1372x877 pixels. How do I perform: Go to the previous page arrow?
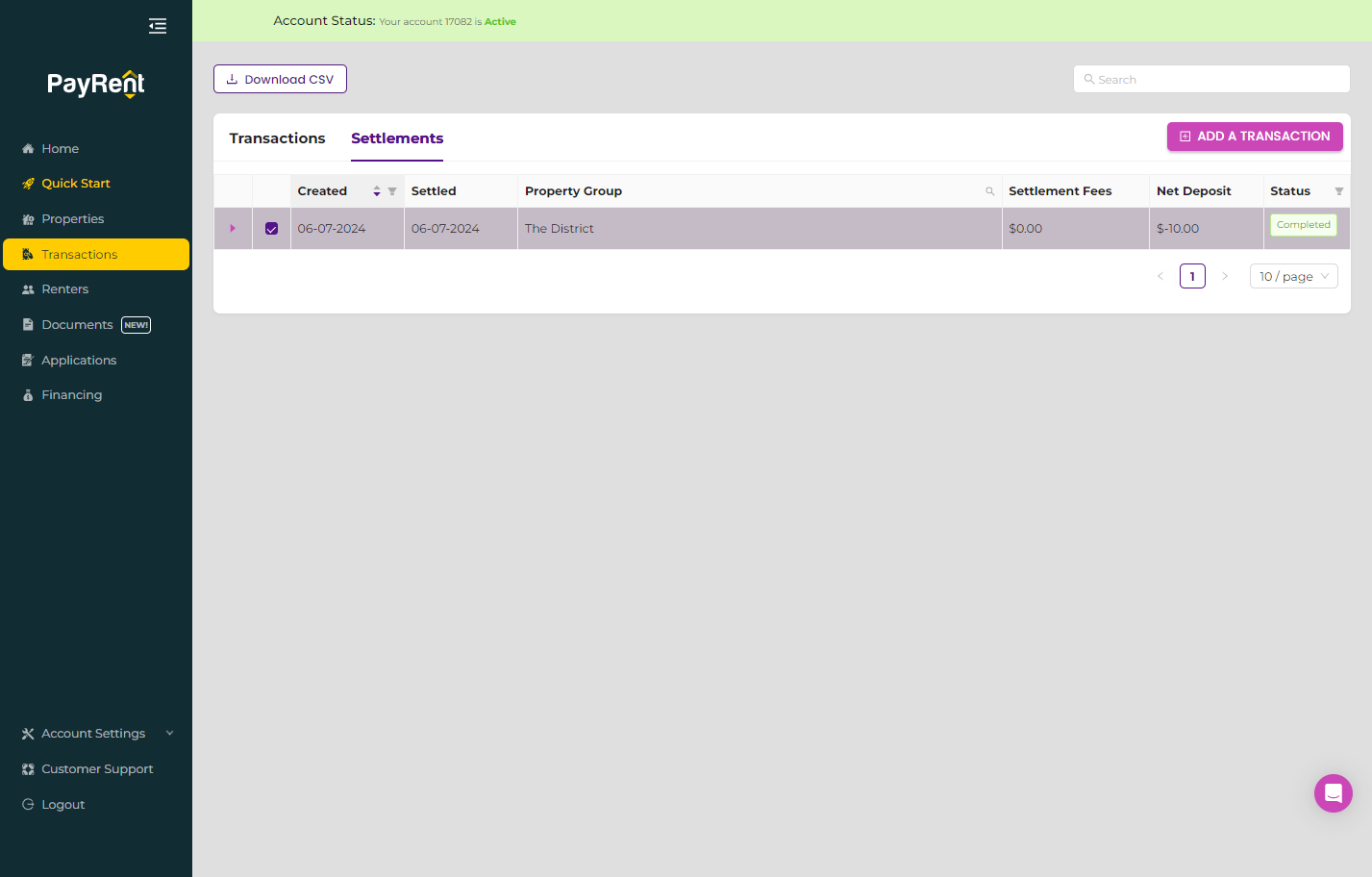coord(1160,276)
